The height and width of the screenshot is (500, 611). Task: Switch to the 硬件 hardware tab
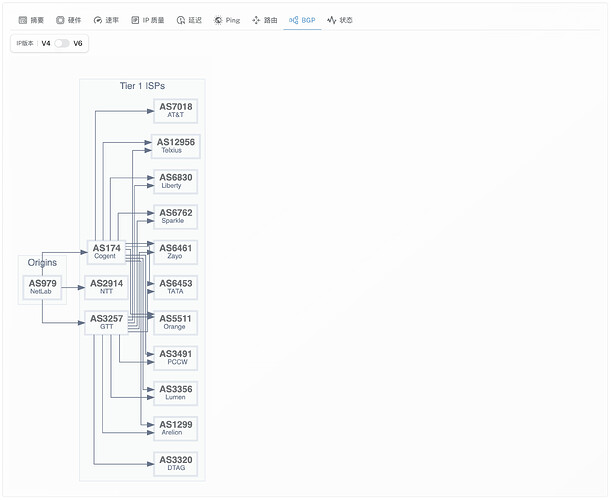tap(69, 20)
